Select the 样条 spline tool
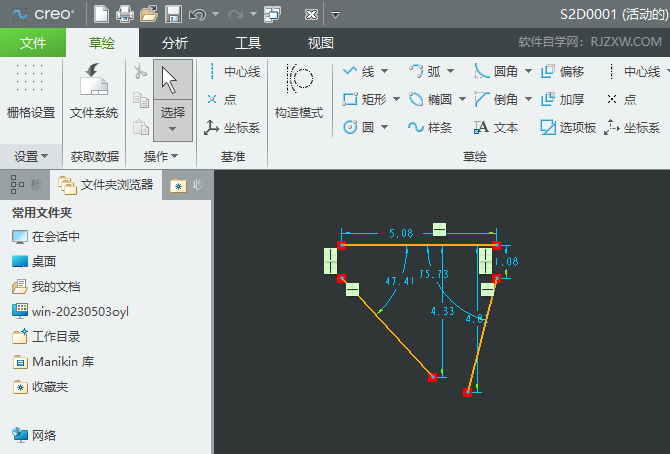Image resolution: width=670 pixels, height=454 pixels. 430,127
